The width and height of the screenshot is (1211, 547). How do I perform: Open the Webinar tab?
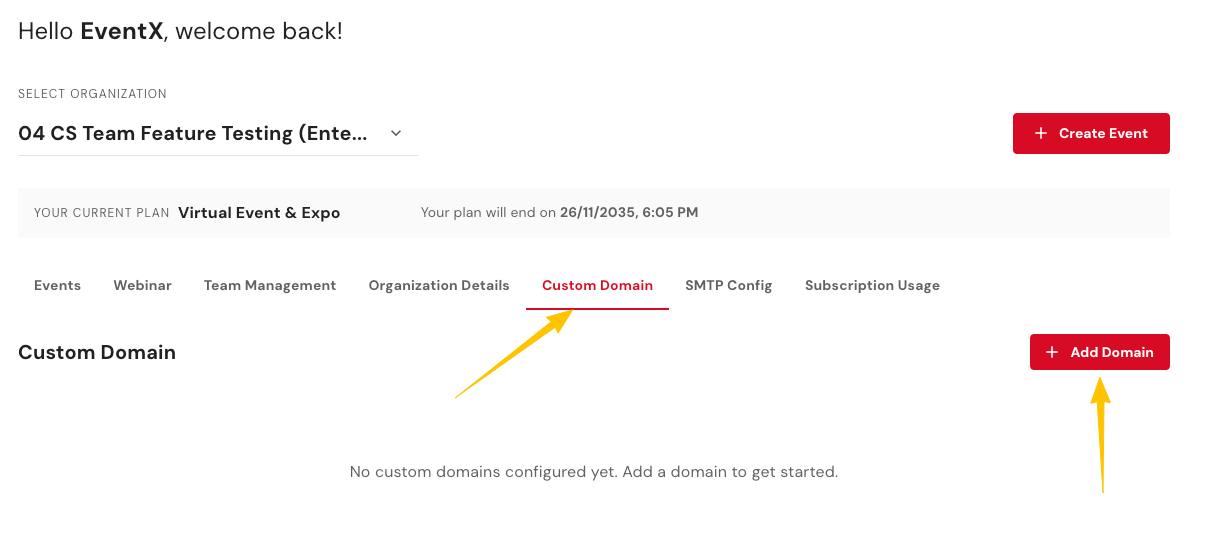click(x=142, y=285)
